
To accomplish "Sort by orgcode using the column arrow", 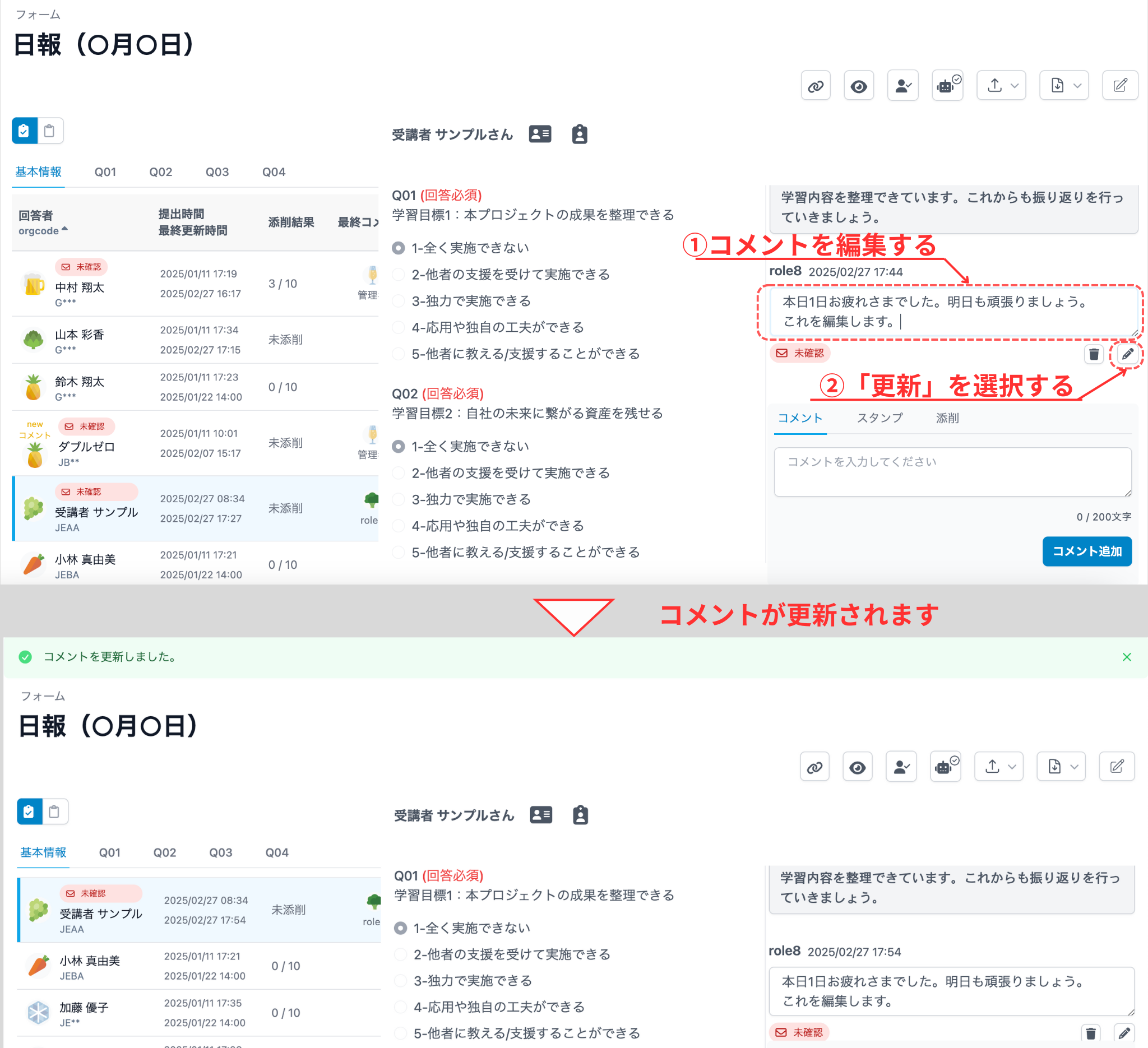I will pos(64,228).
